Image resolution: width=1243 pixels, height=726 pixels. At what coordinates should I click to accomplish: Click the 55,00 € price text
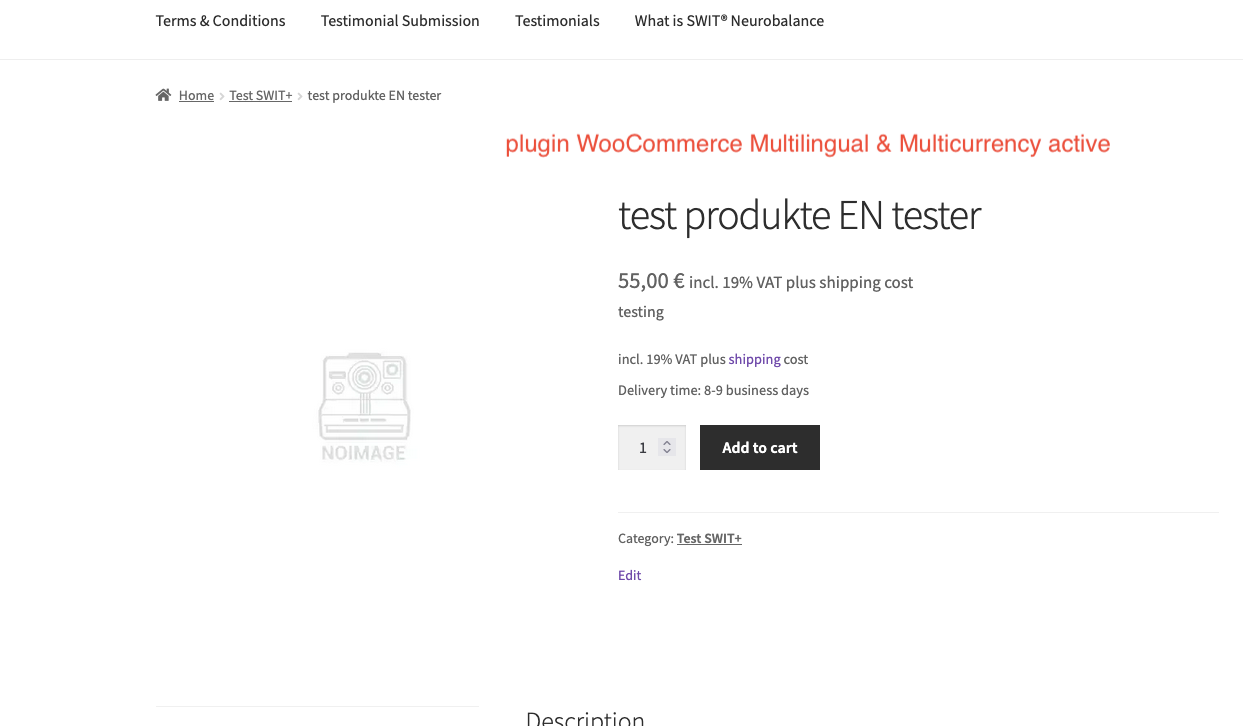(x=651, y=281)
